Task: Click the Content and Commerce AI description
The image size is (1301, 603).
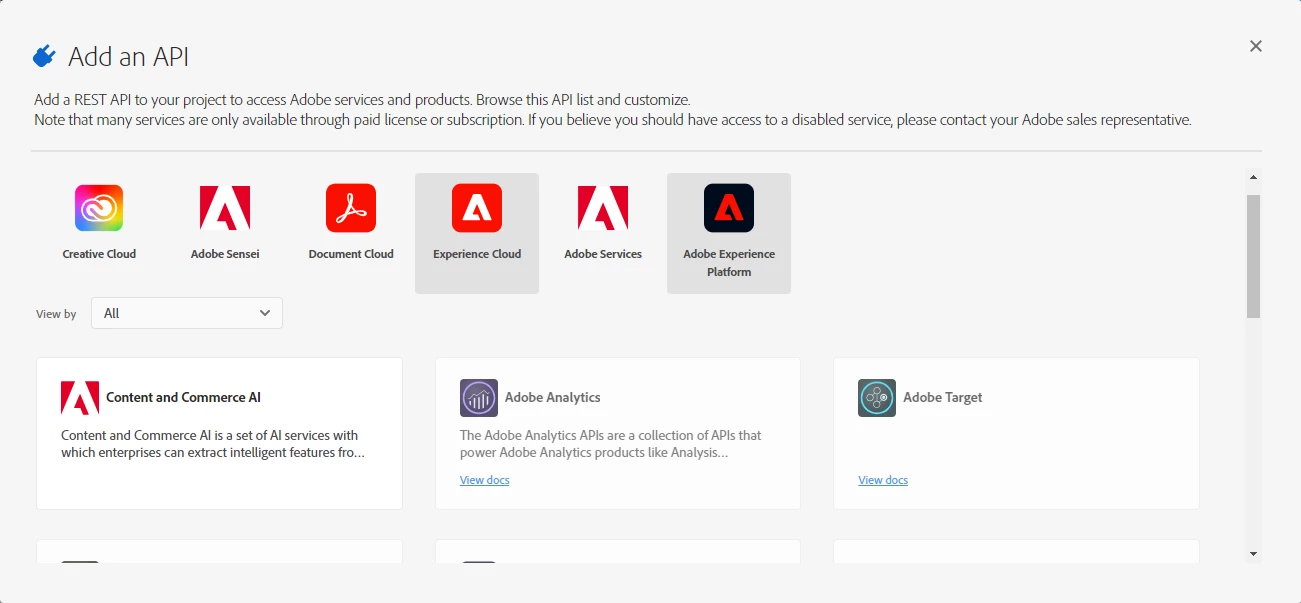Action: pyautogui.click(x=213, y=444)
